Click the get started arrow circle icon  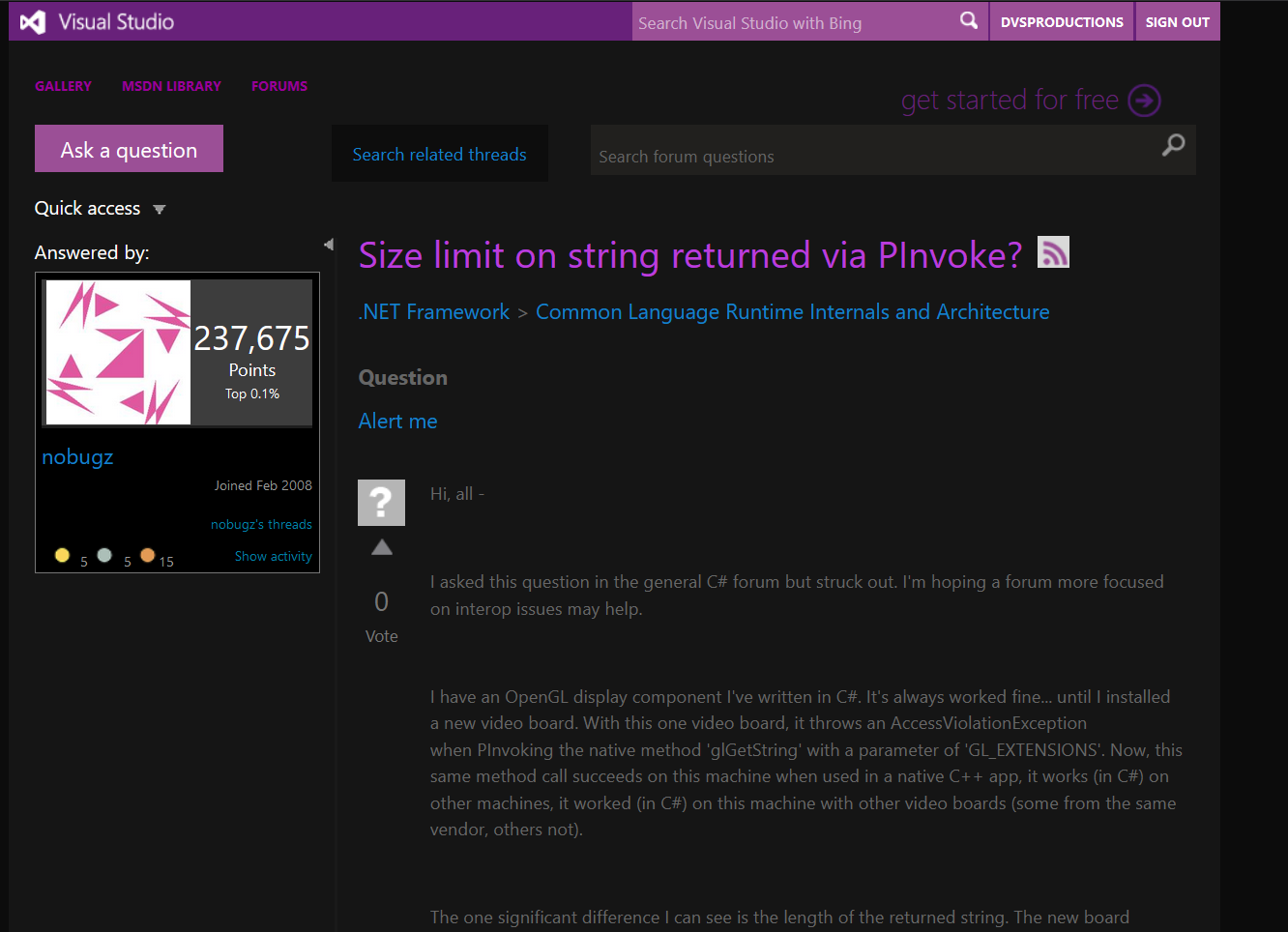click(x=1145, y=100)
